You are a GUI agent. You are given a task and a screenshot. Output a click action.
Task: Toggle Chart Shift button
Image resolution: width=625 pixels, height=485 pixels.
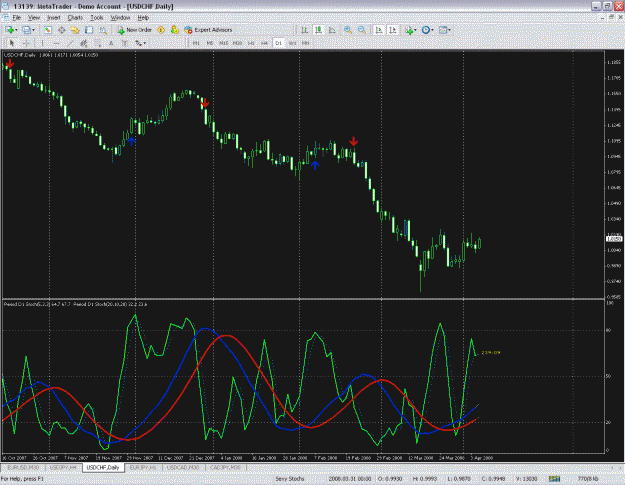point(393,30)
